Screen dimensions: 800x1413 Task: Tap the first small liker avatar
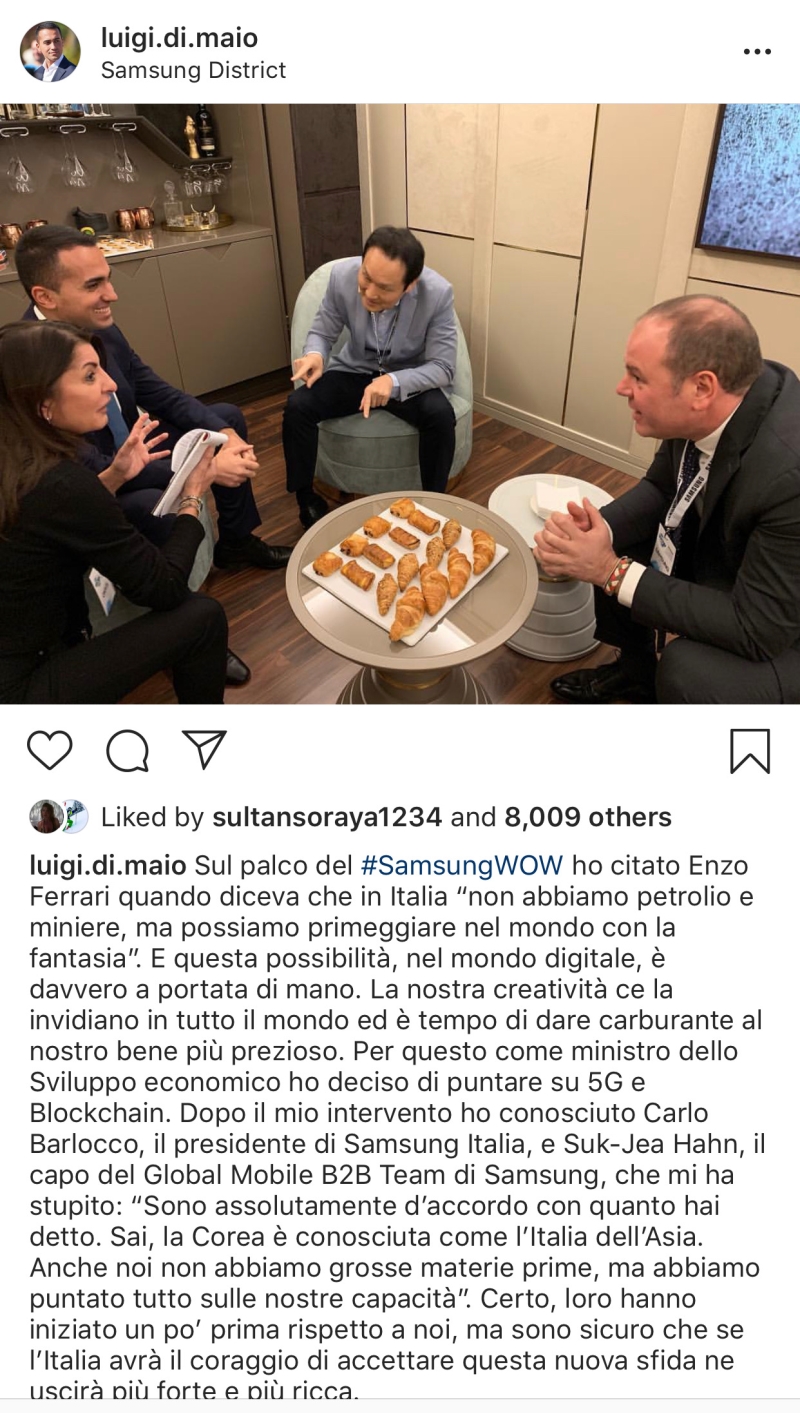tap(45, 817)
